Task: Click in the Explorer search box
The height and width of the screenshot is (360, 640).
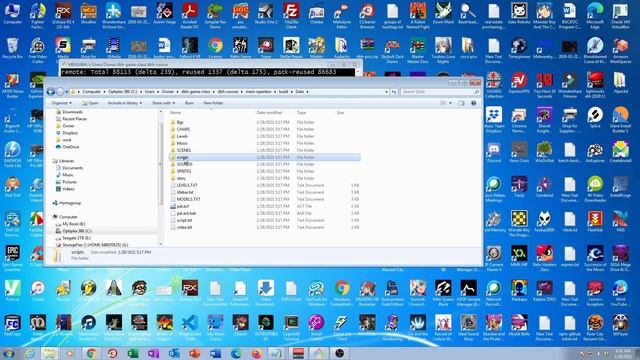Action: (x=440, y=92)
